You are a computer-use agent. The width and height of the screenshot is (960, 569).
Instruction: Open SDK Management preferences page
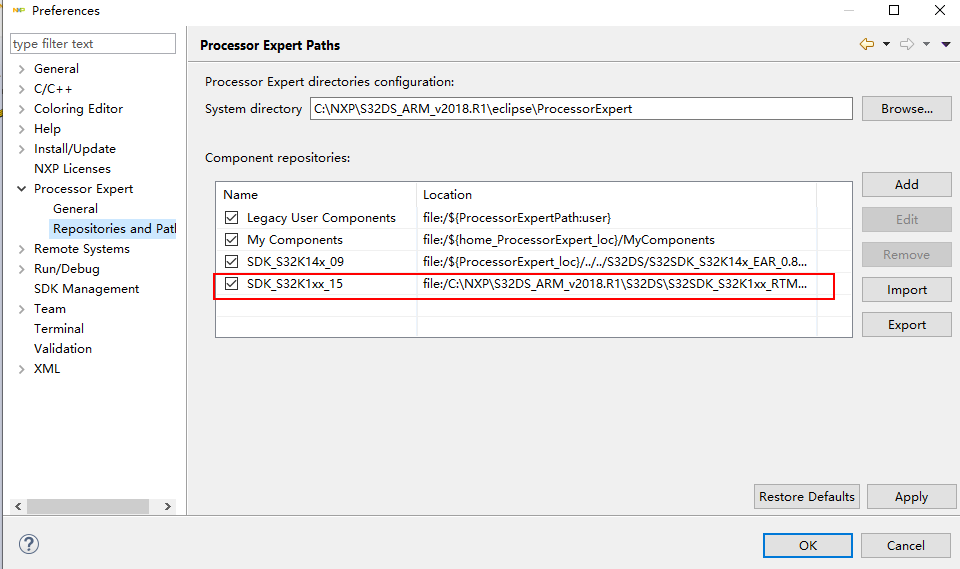pos(86,289)
